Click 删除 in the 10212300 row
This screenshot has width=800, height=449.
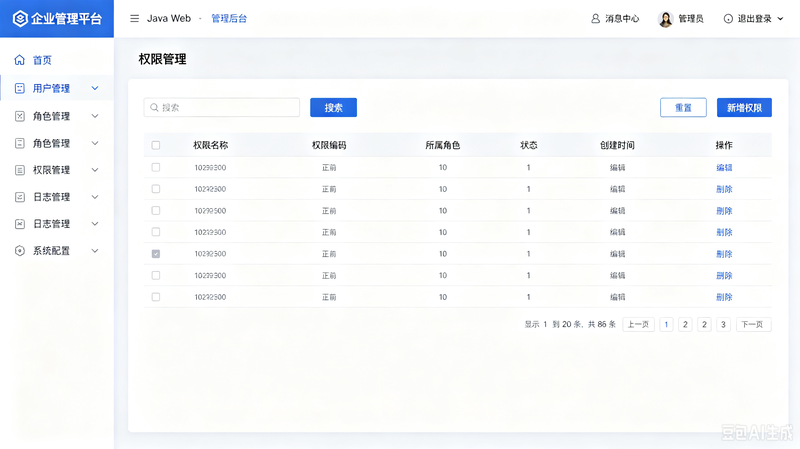tap(724, 232)
